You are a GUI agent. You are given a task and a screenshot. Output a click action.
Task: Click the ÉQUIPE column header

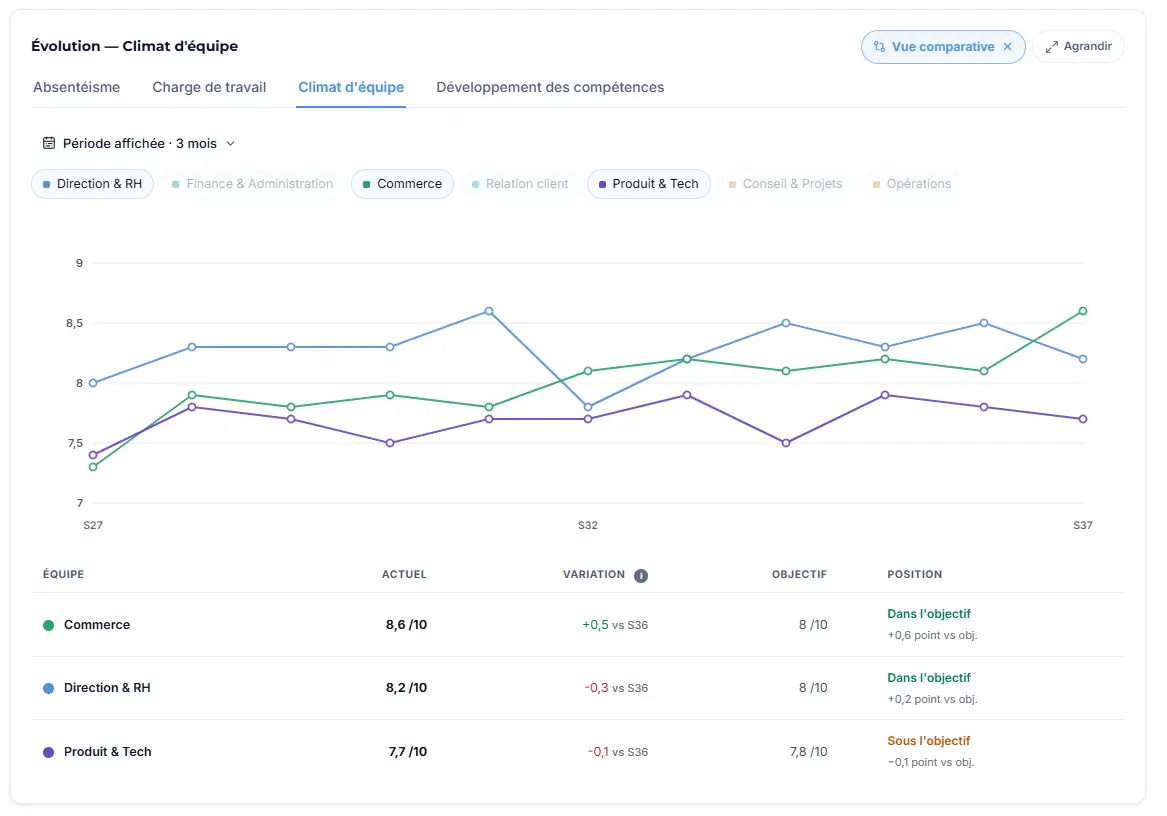coord(63,574)
